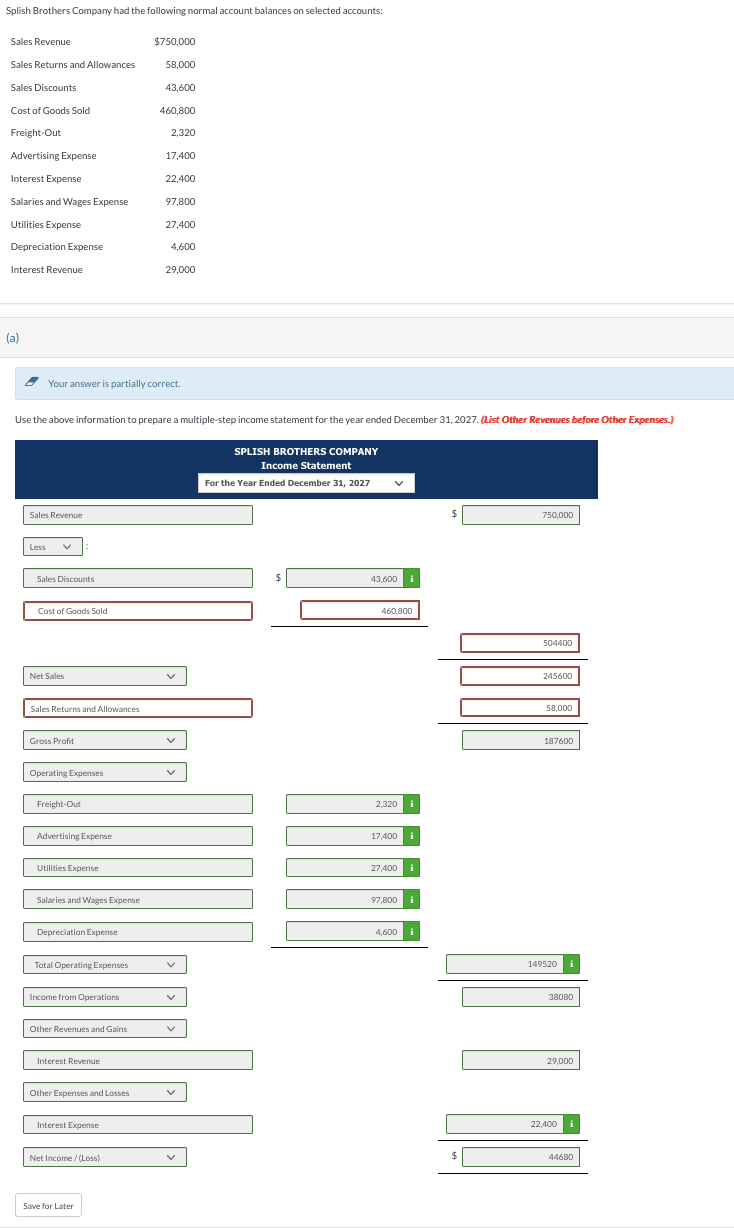The width and height of the screenshot is (734, 1228).
Task: Open the Income from Operations dropdown
Action: coord(105,997)
